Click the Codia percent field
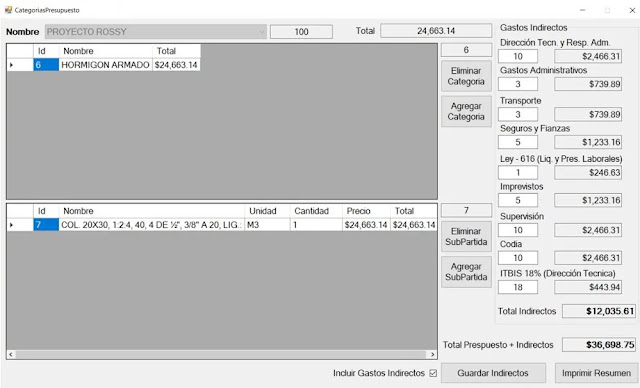Image resolution: width=640 pixels, height=388 pixels. pyautogui.click(x=518, y=258)
